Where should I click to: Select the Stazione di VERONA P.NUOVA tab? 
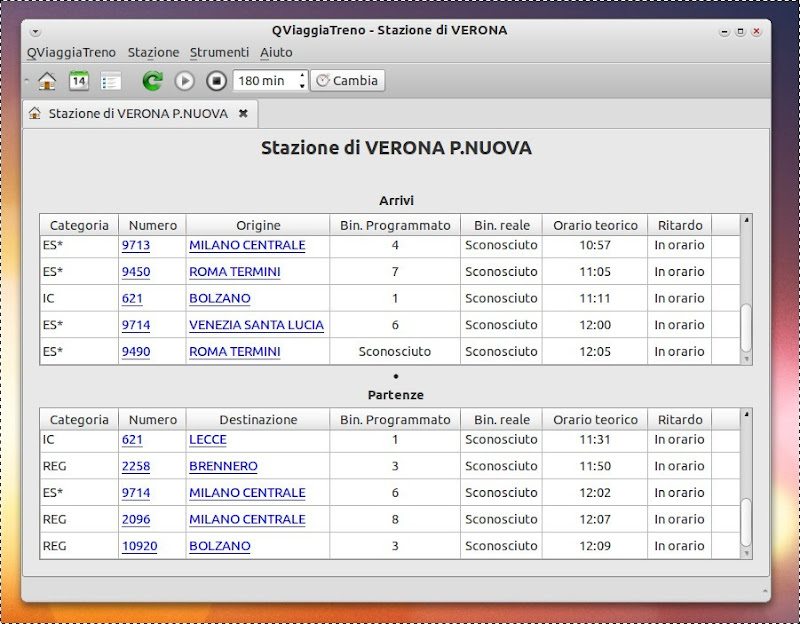point(140,113)
